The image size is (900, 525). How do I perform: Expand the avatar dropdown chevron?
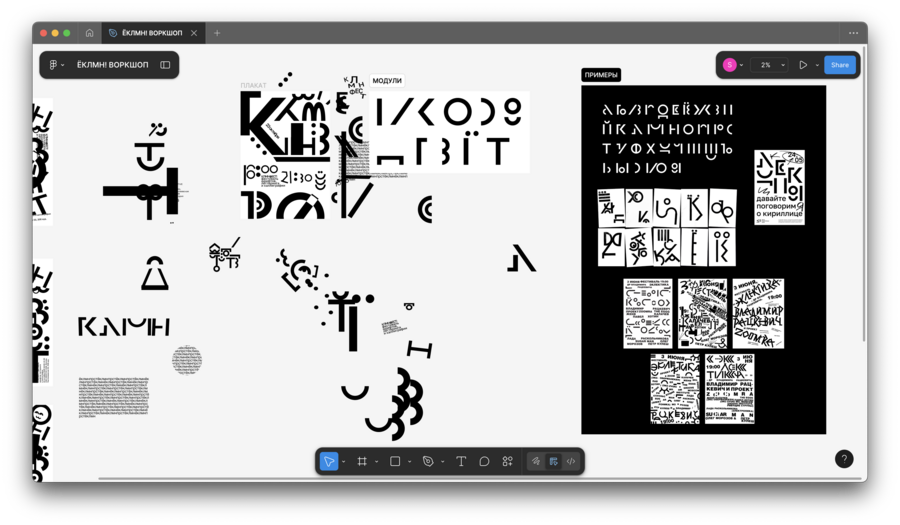tap(742, 65)
